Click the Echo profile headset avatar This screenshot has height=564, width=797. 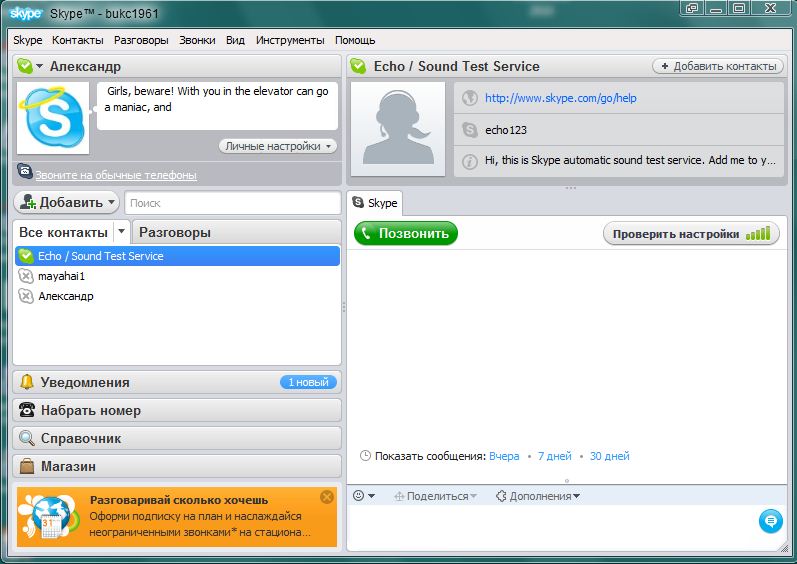pos(398,130)
